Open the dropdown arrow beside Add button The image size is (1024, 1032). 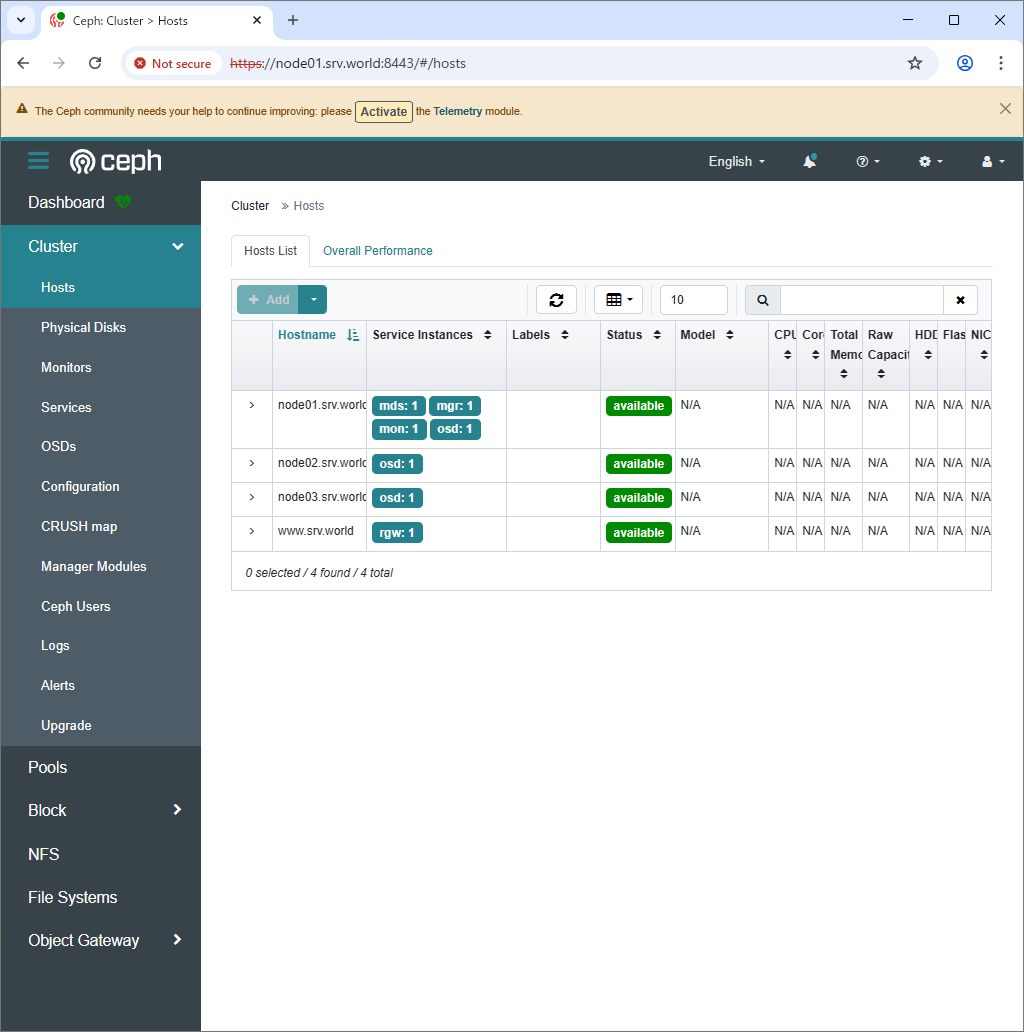pos(314,300)
